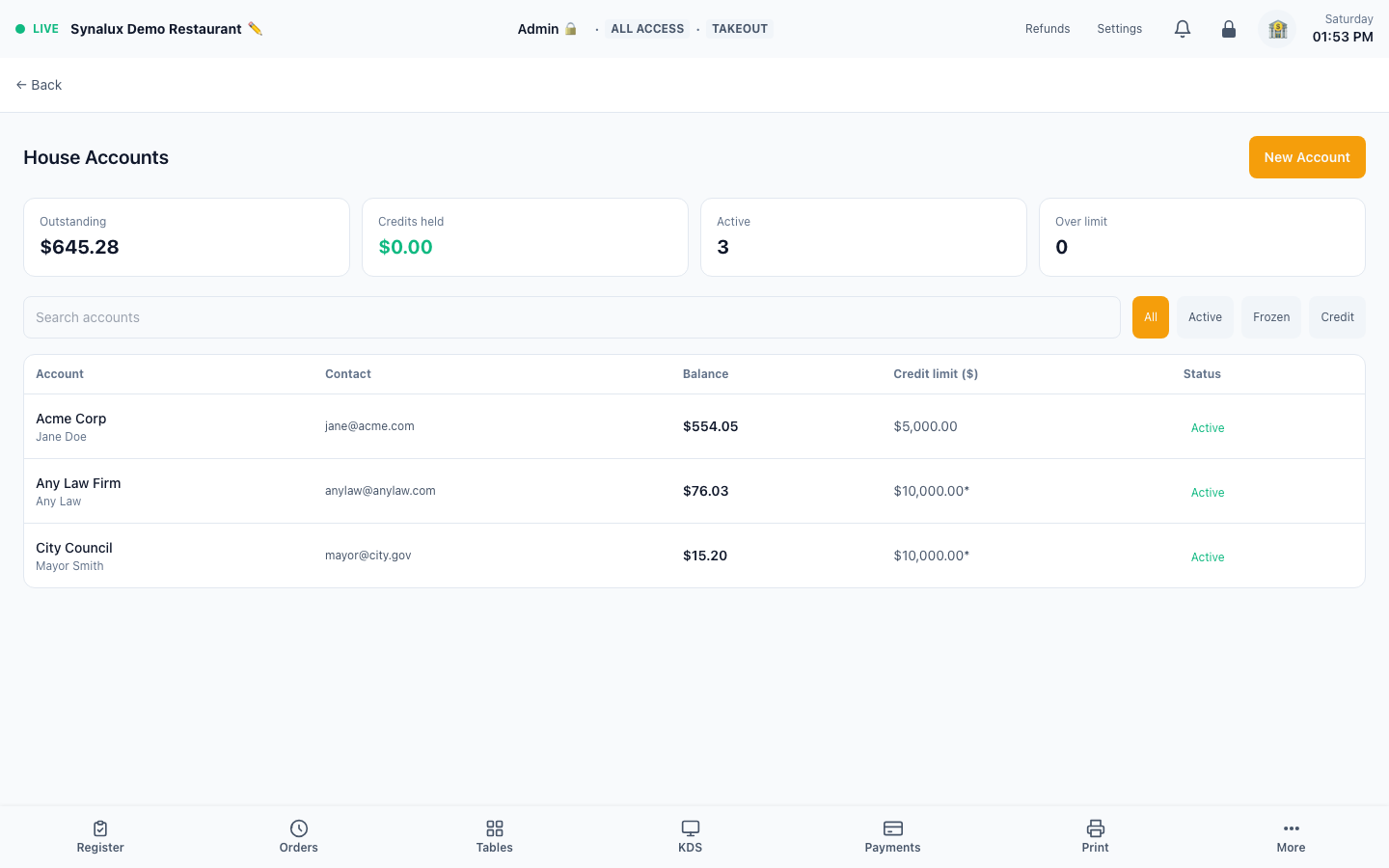This screenshot has height=868, width=1389.
Task: Open the City Council account
Action: point(694,556)
